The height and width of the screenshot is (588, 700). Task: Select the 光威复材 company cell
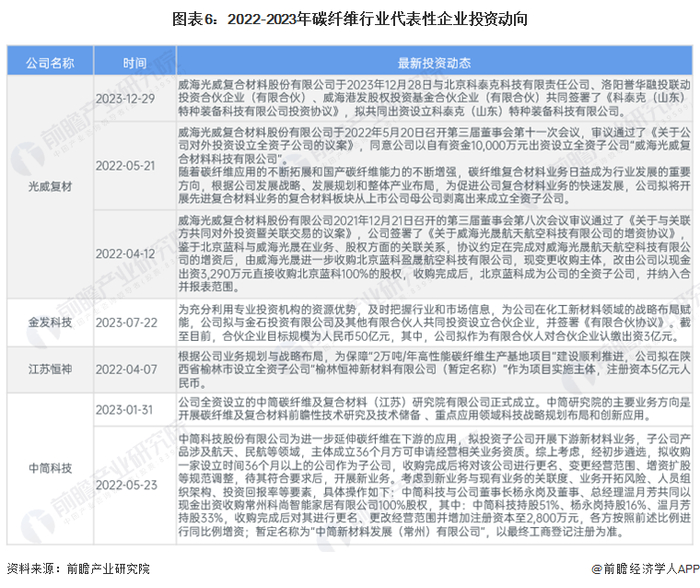coord(50,187)
